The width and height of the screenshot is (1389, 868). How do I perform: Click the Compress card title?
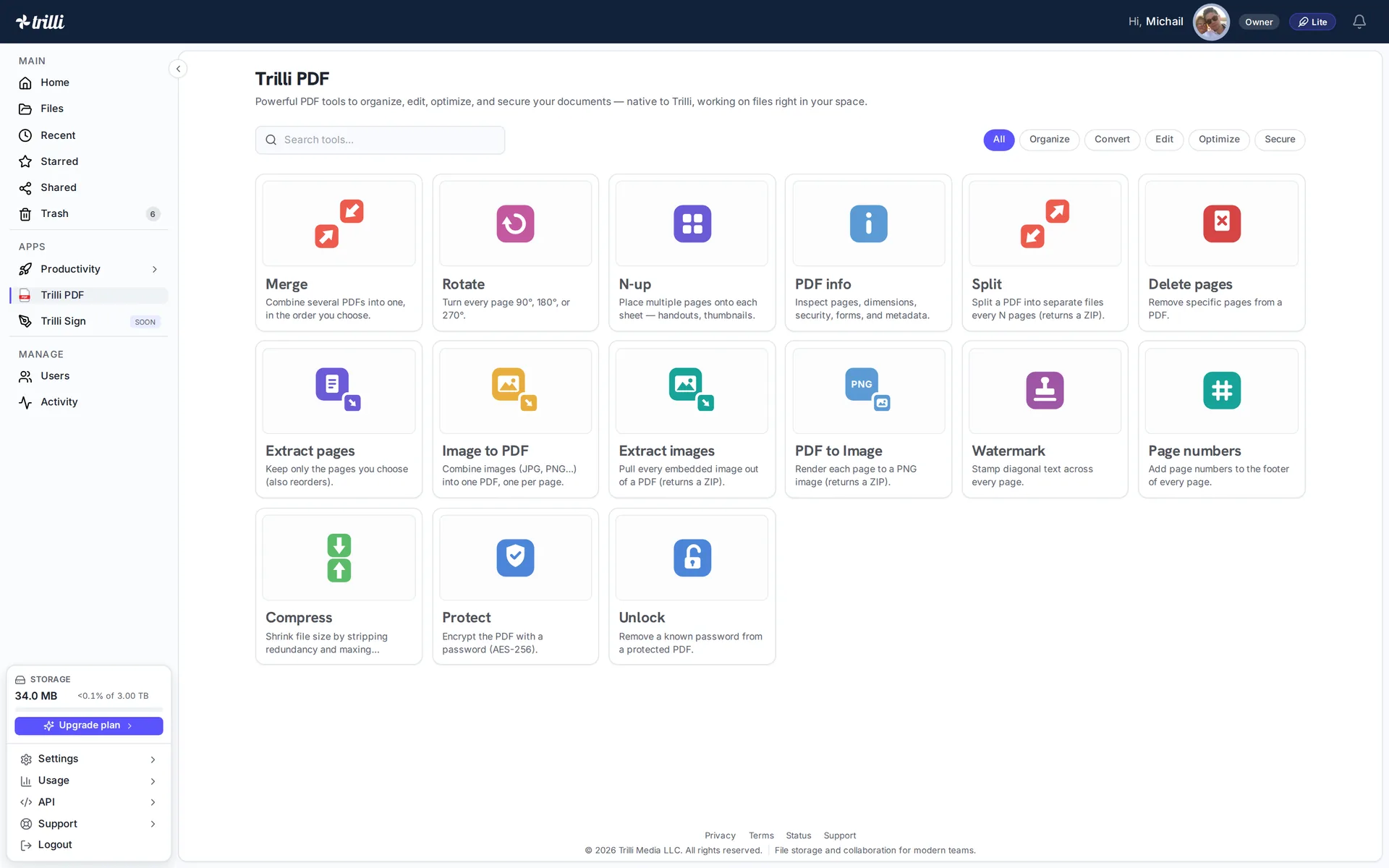[x=299, y=618]
